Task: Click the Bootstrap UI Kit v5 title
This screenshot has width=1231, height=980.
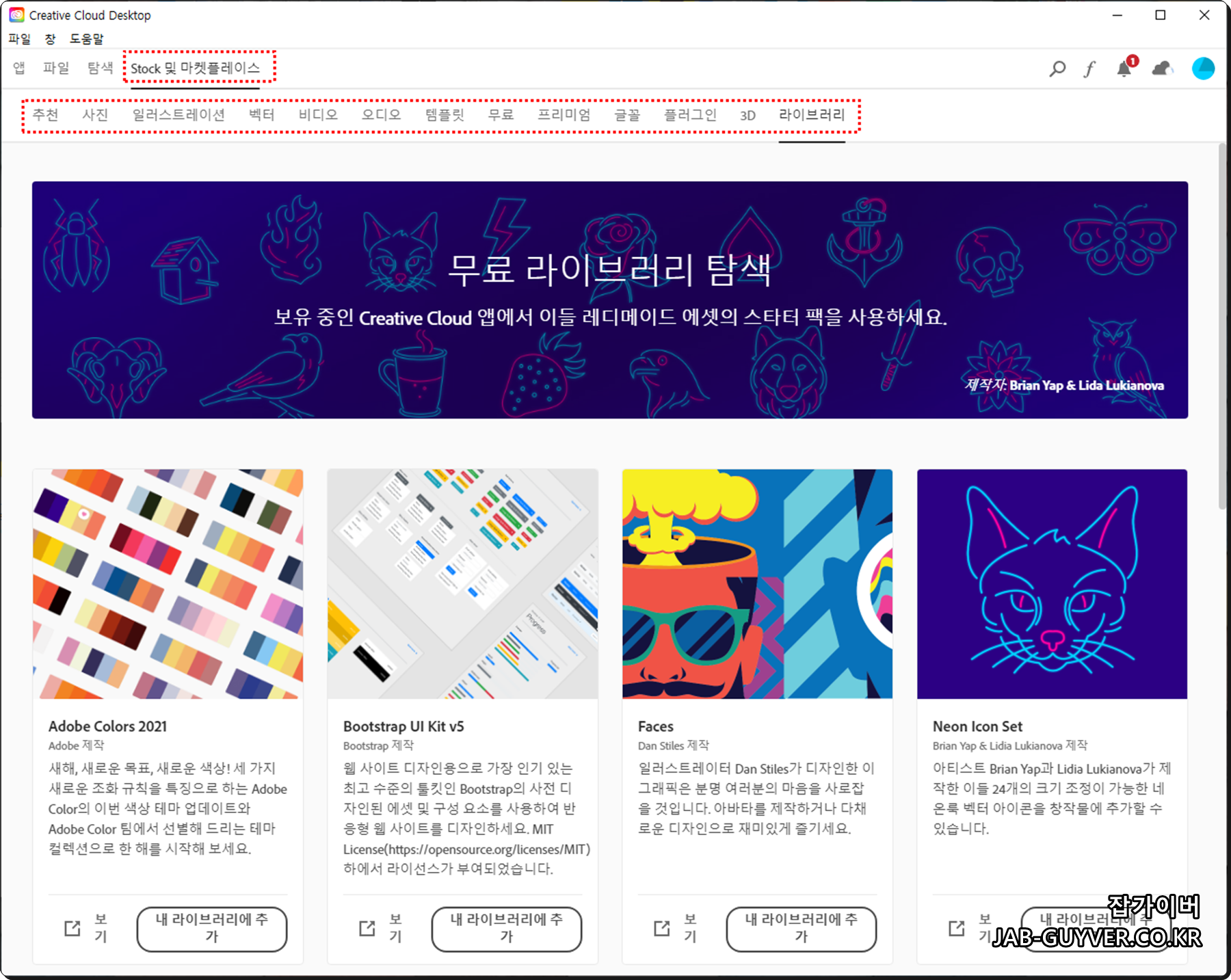Action: (x=403, y=726)
